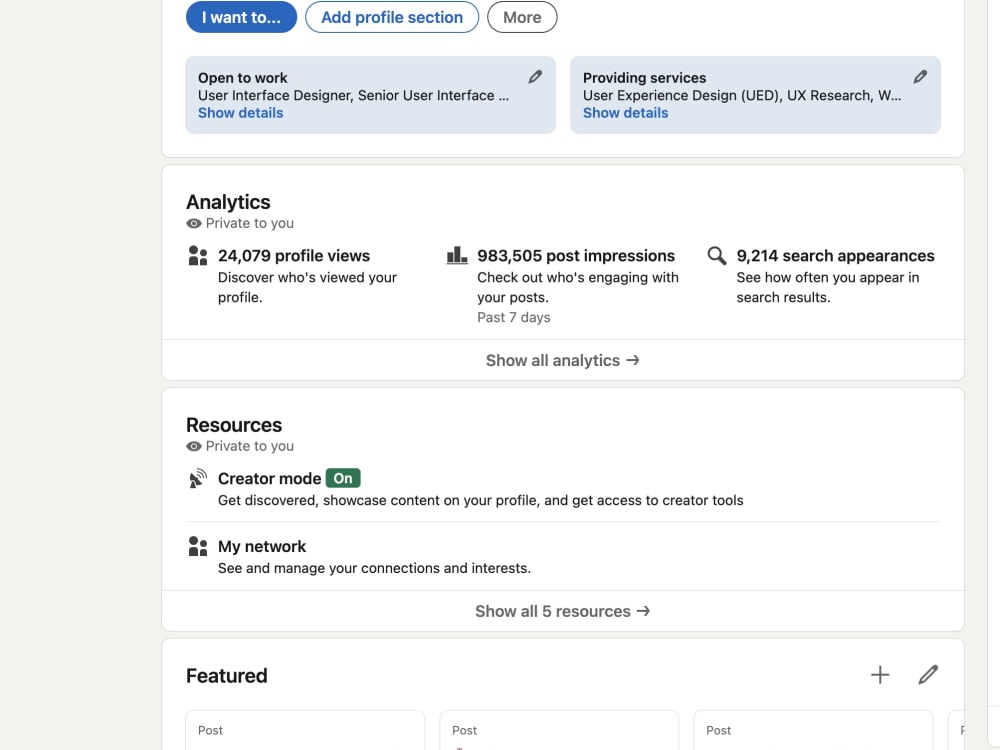
Task: Click the profile views people icon
Action: click(x=198, y=256)
